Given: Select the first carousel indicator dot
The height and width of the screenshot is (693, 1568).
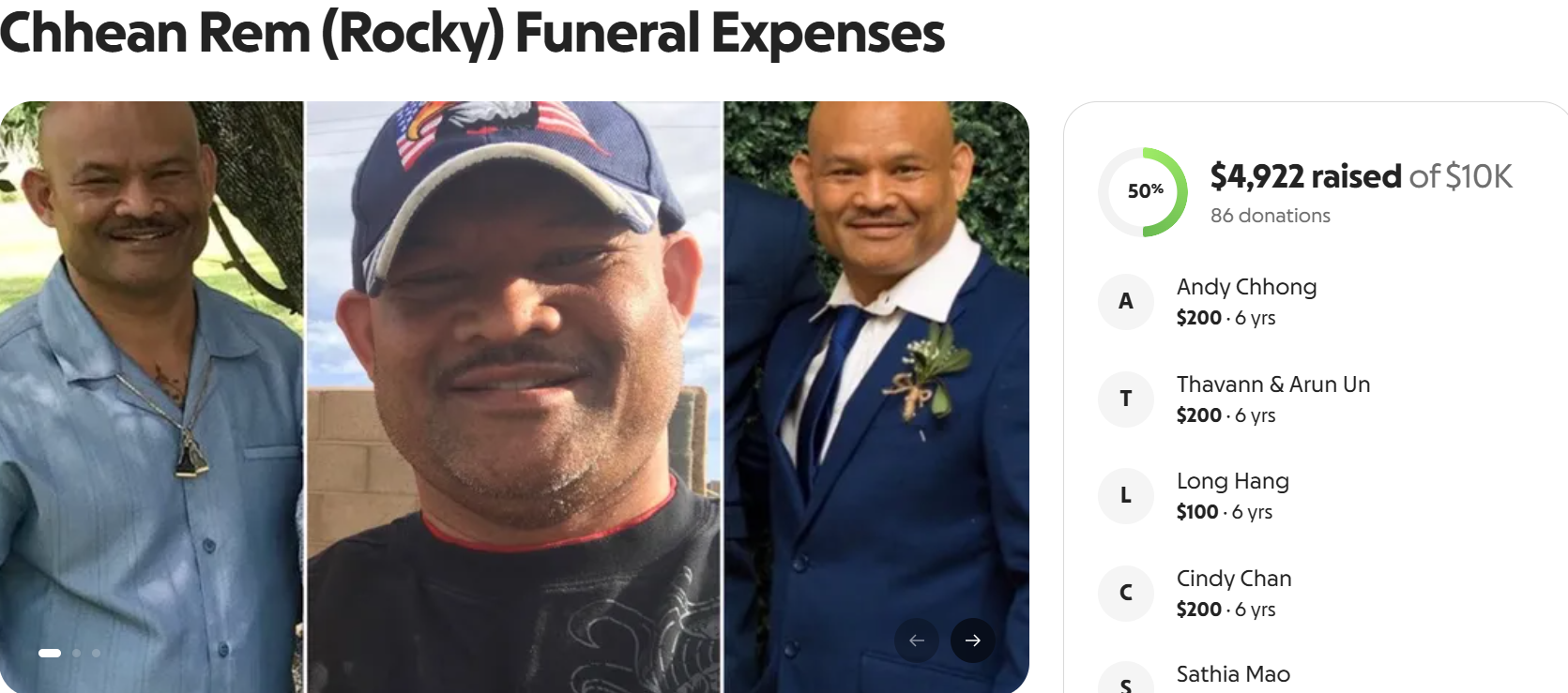Looking at the screenshot, I should click(50, 653).
